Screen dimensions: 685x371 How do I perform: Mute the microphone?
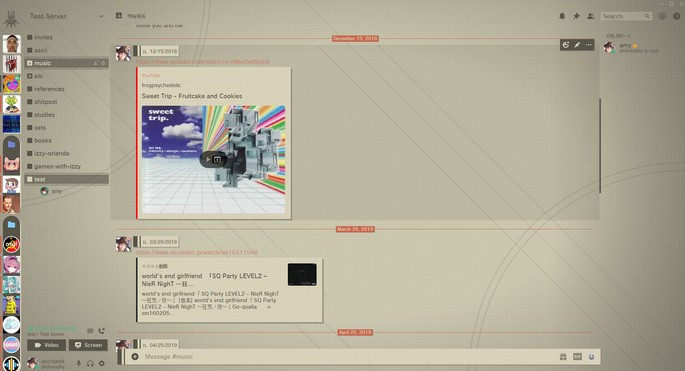[79, 363]
